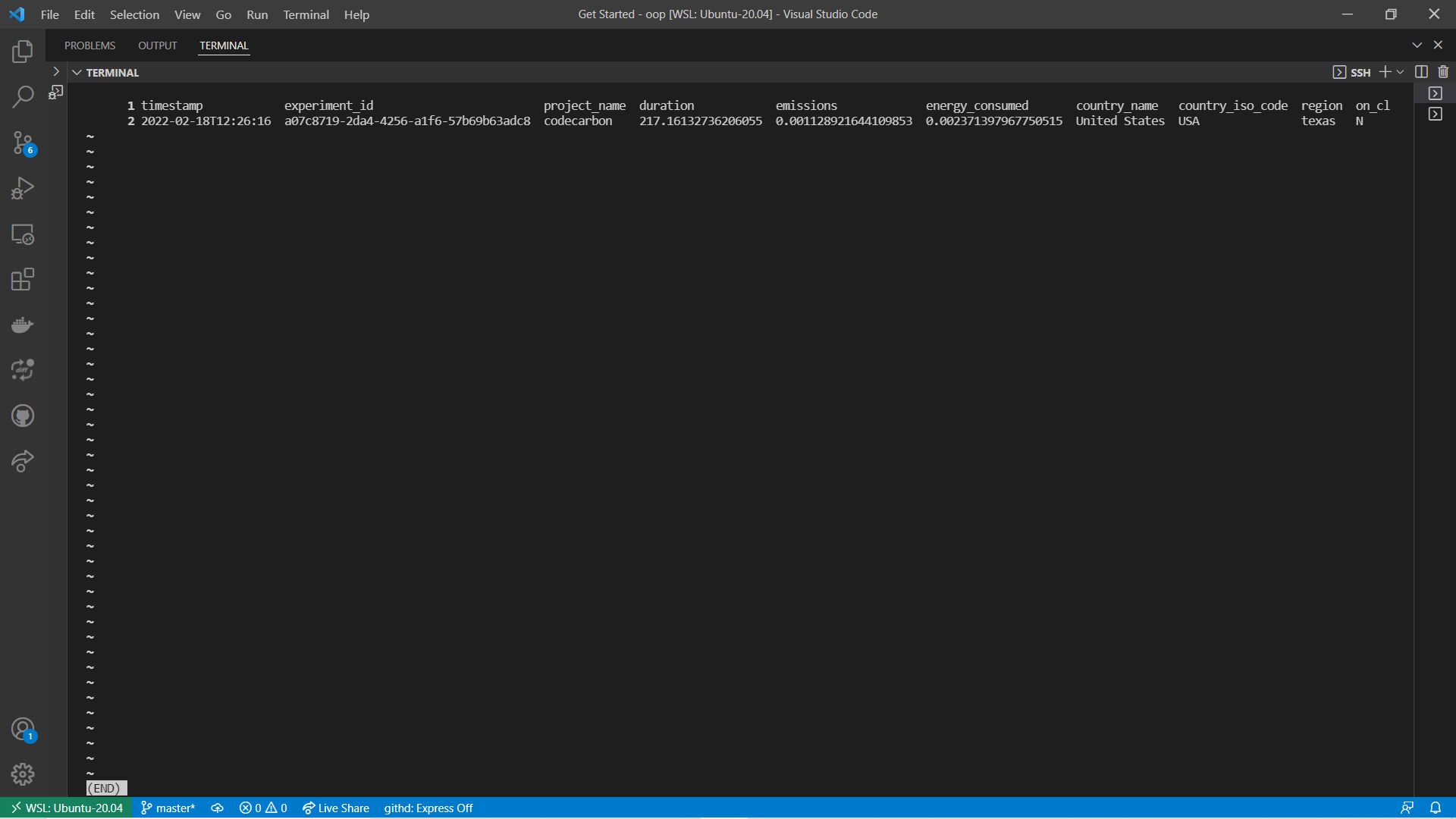
Task: Open the terminal launch profile dropdown
Action: pyautogui.click(x=1398, y=72)
